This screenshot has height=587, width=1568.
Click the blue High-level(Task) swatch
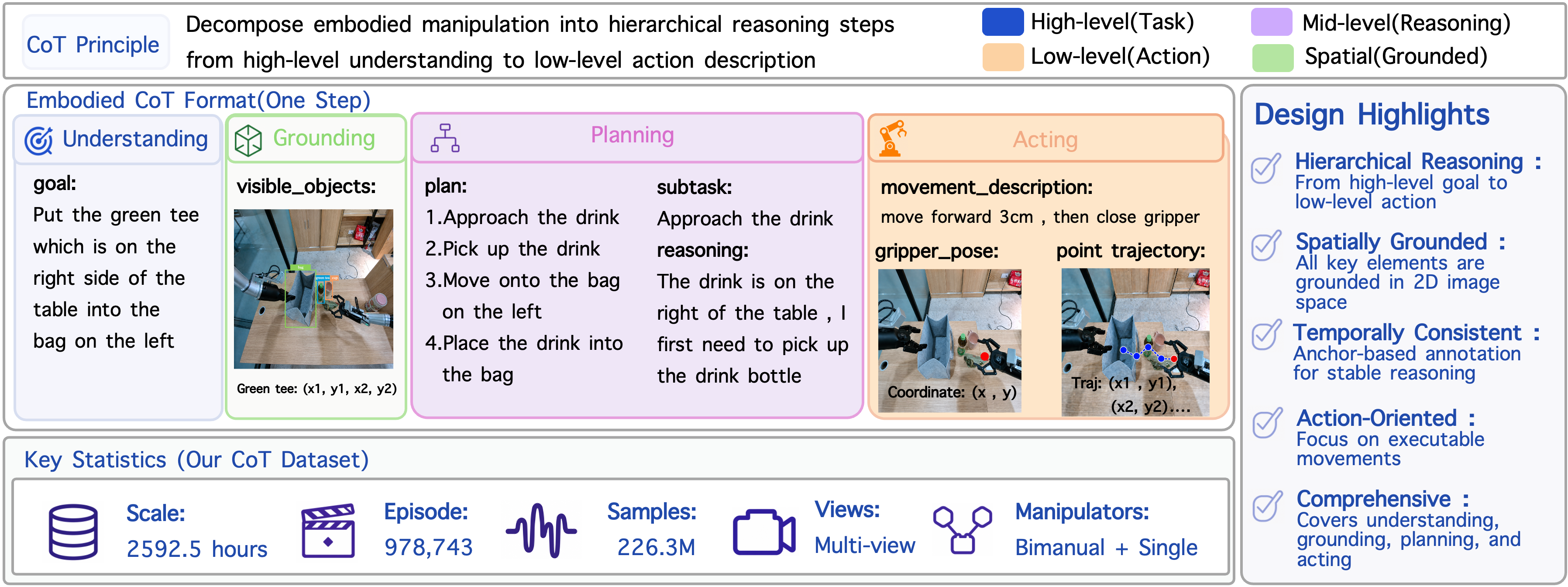point(1003,22)
